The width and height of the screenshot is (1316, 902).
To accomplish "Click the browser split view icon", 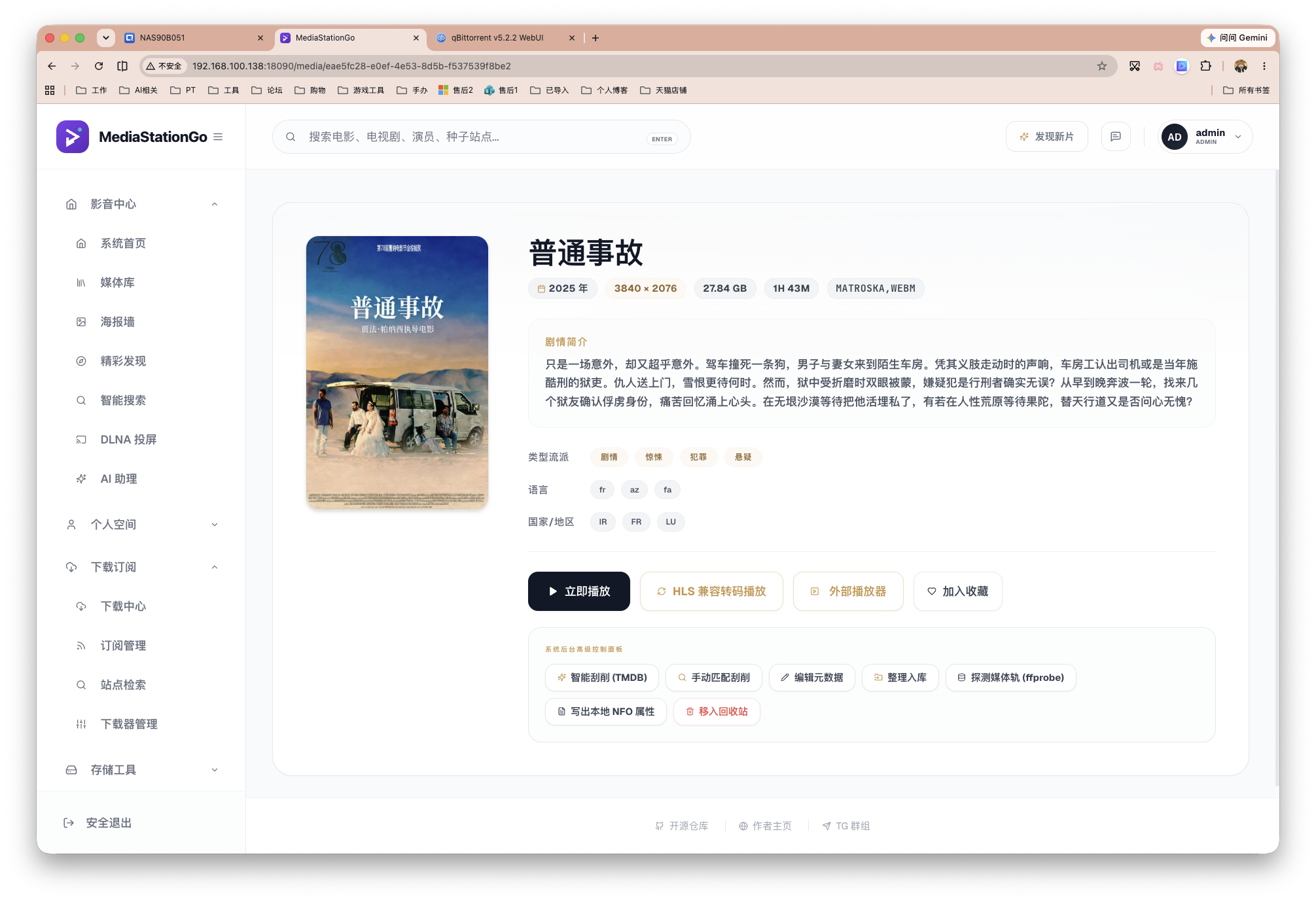I will point(122,66).
